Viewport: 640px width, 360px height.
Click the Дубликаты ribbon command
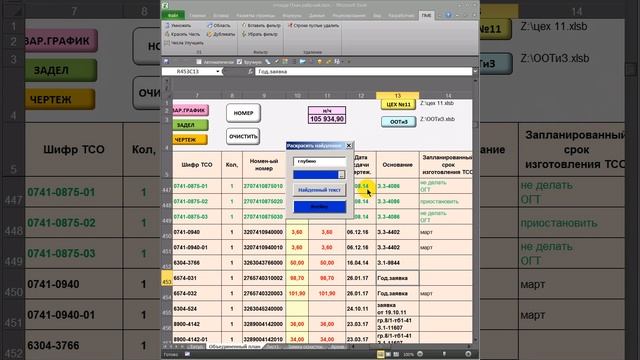(221, 34)
